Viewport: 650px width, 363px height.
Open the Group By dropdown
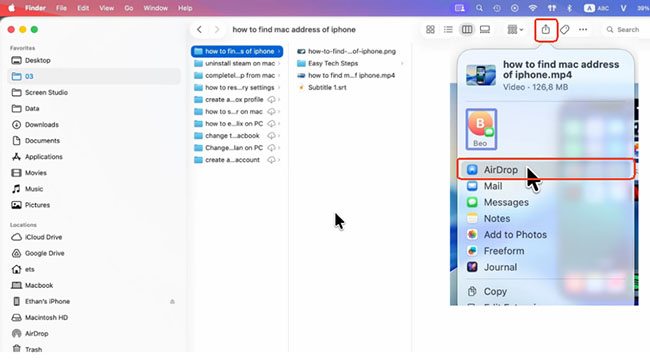515,30
